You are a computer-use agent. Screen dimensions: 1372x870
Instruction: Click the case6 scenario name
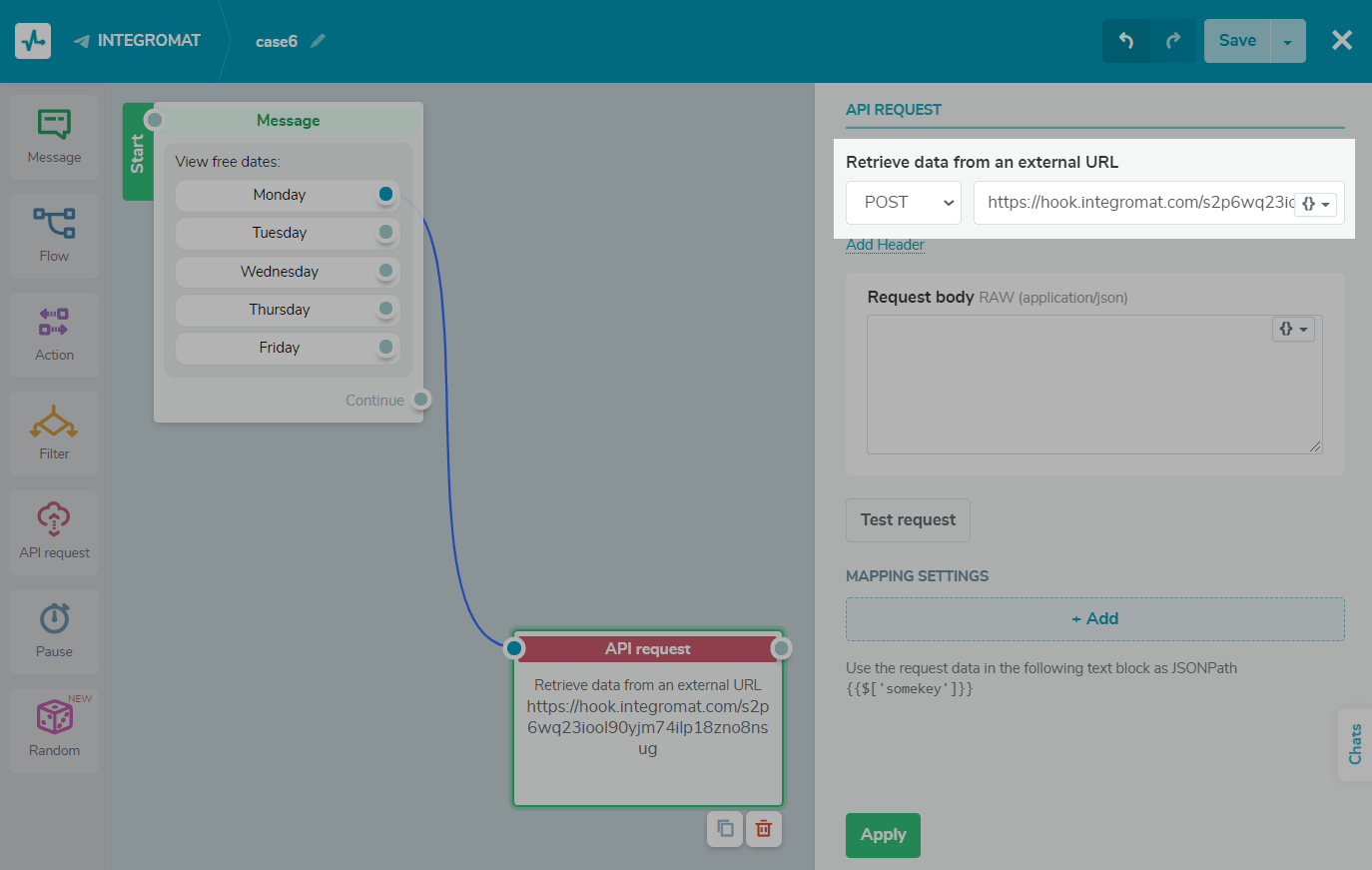tap(277, 41)
